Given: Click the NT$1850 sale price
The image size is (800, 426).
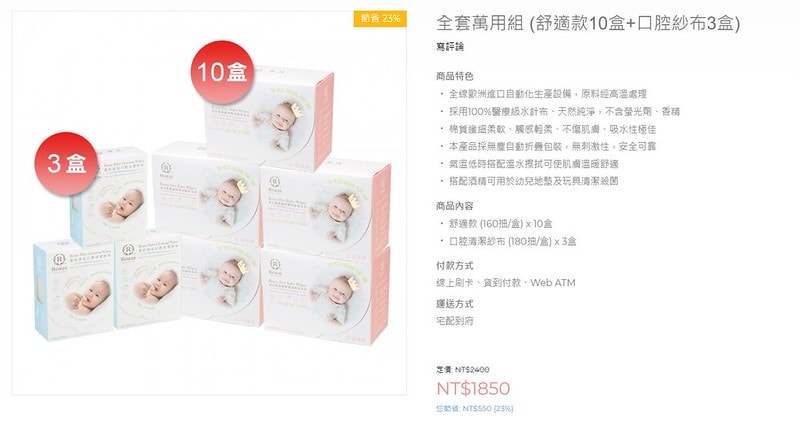Looking at the screenshot, I should [473, 388].
